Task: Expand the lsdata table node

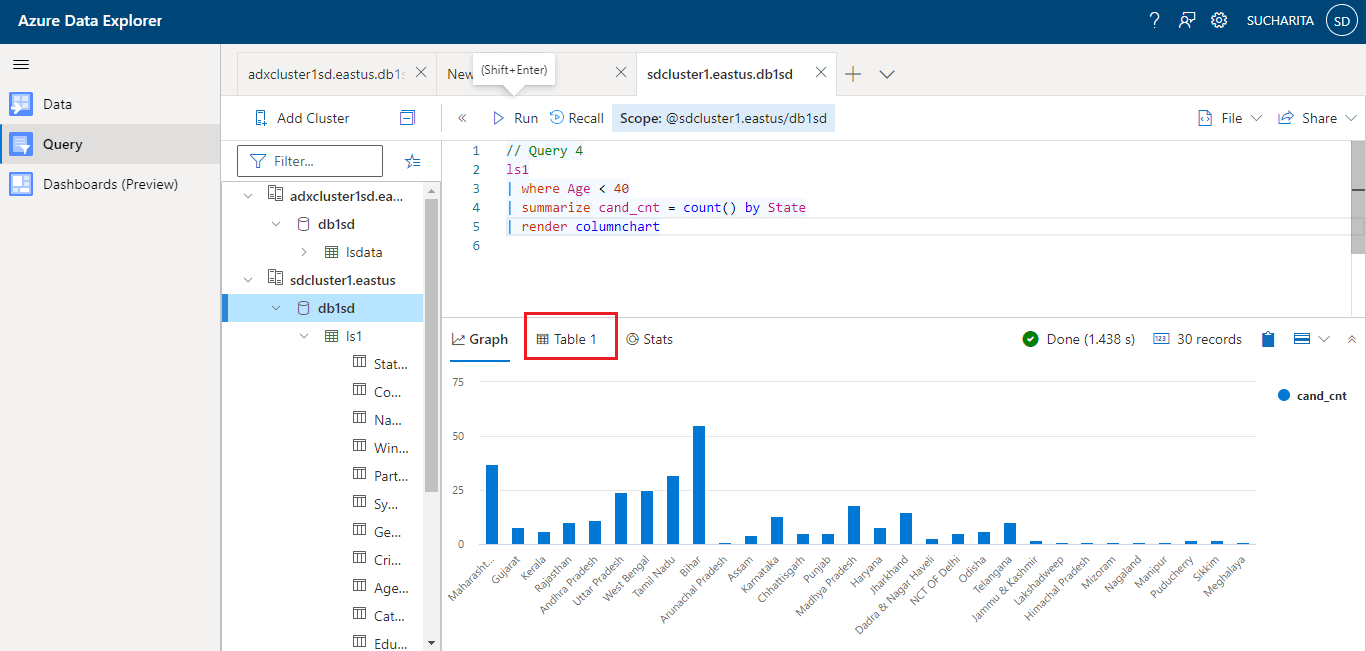Action: (304, 252)
